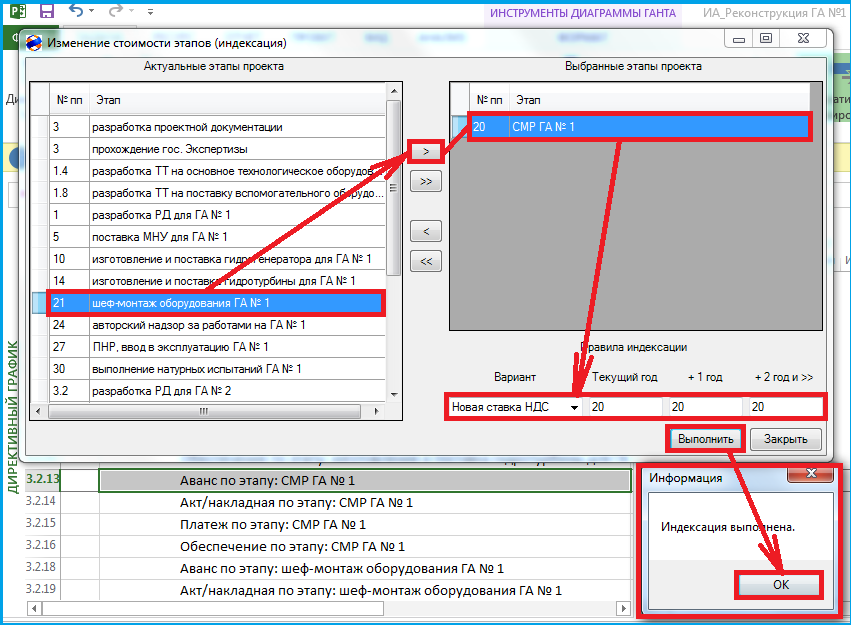Click the Undo arrow icon

point(76,10)
